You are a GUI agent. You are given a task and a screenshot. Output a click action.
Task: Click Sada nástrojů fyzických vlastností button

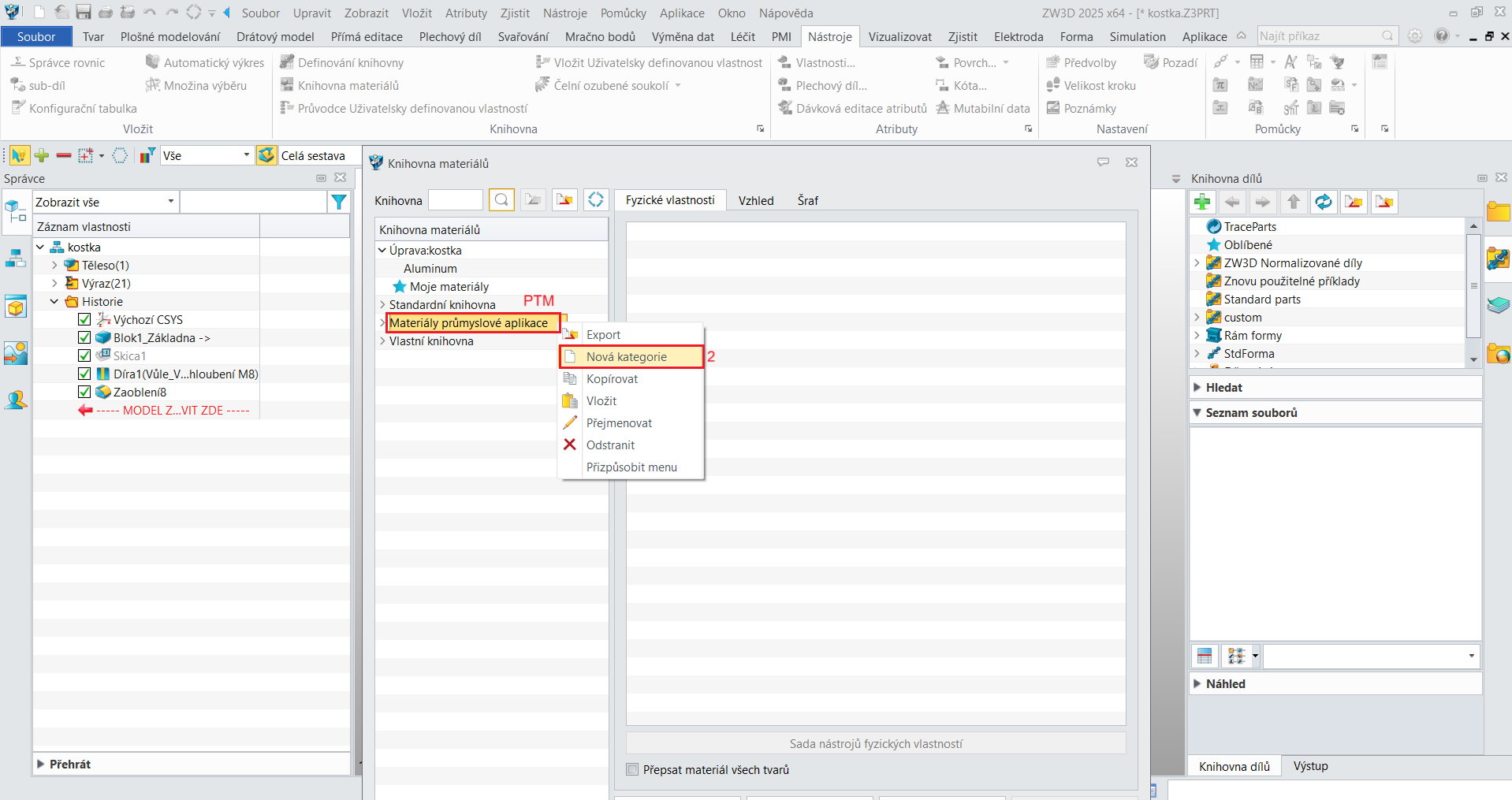[x=875, y=743]
